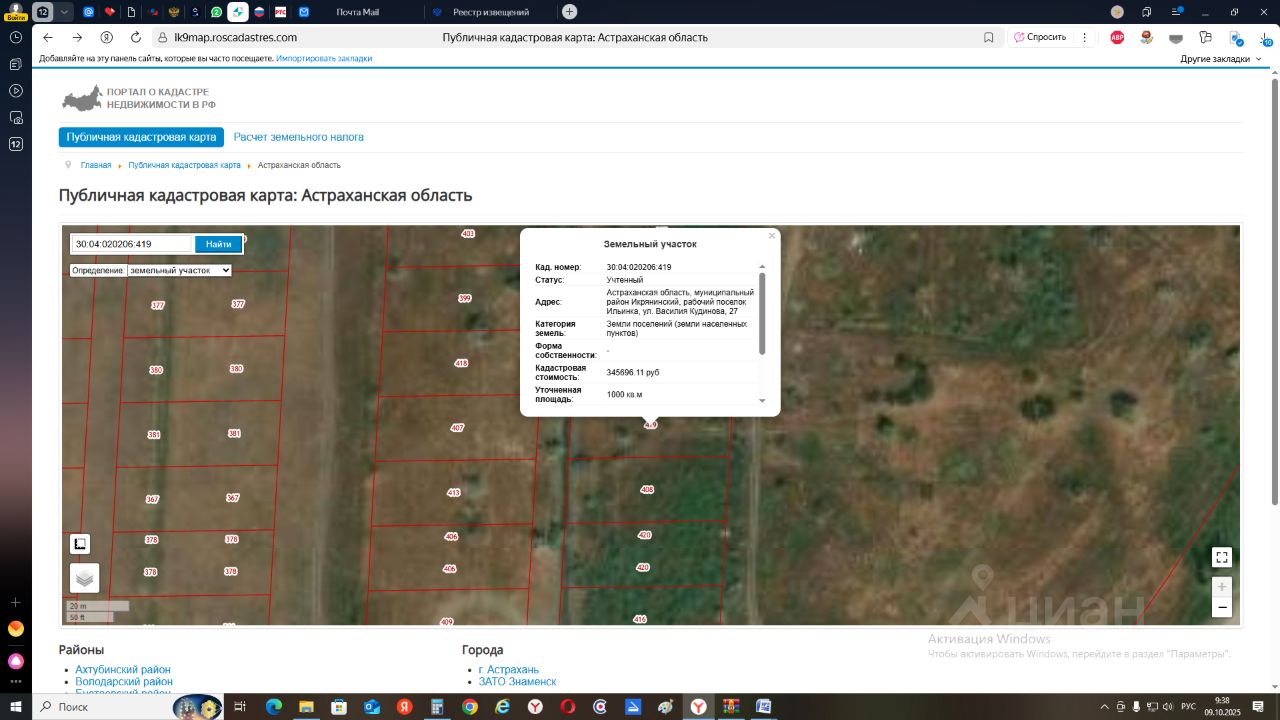Zoom in on the cadastral map
1280x720 pixels.
[1221, 587]
